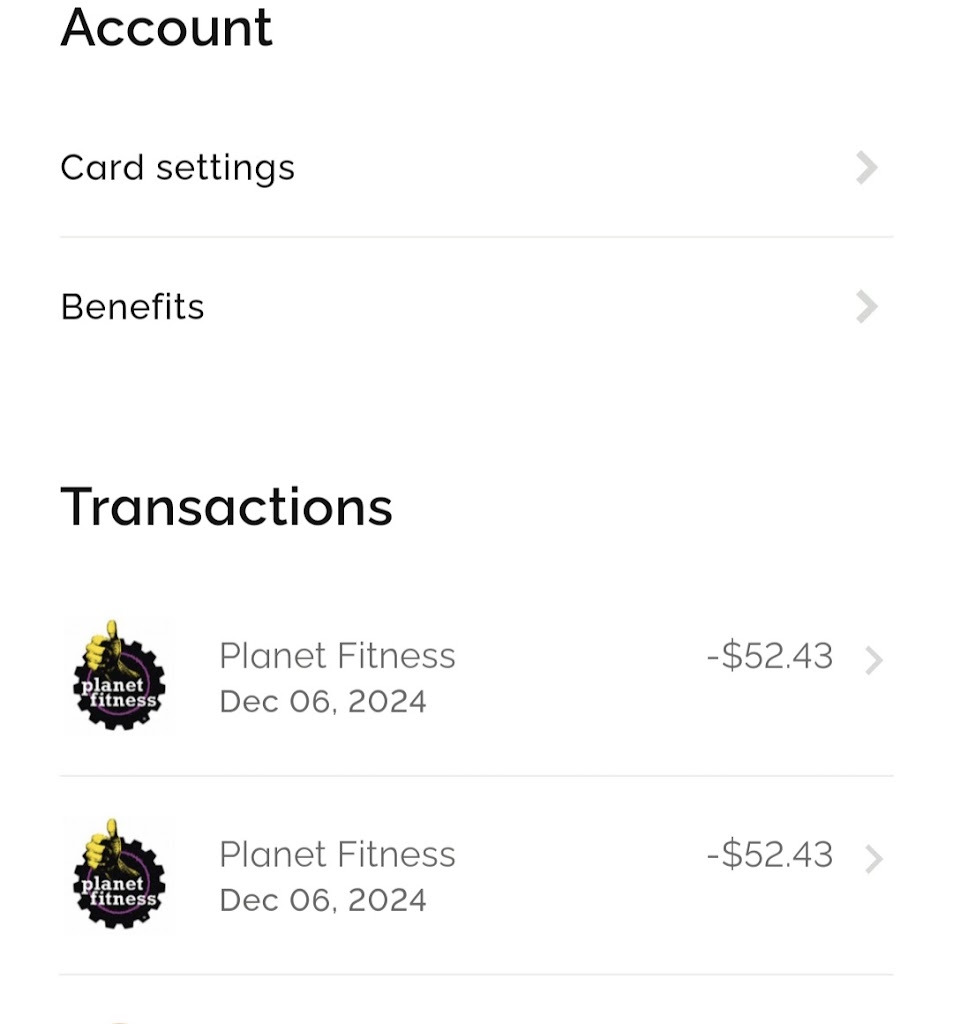
Task: Tap the chevron beside Card settings
Action: (x=866, y=167)
